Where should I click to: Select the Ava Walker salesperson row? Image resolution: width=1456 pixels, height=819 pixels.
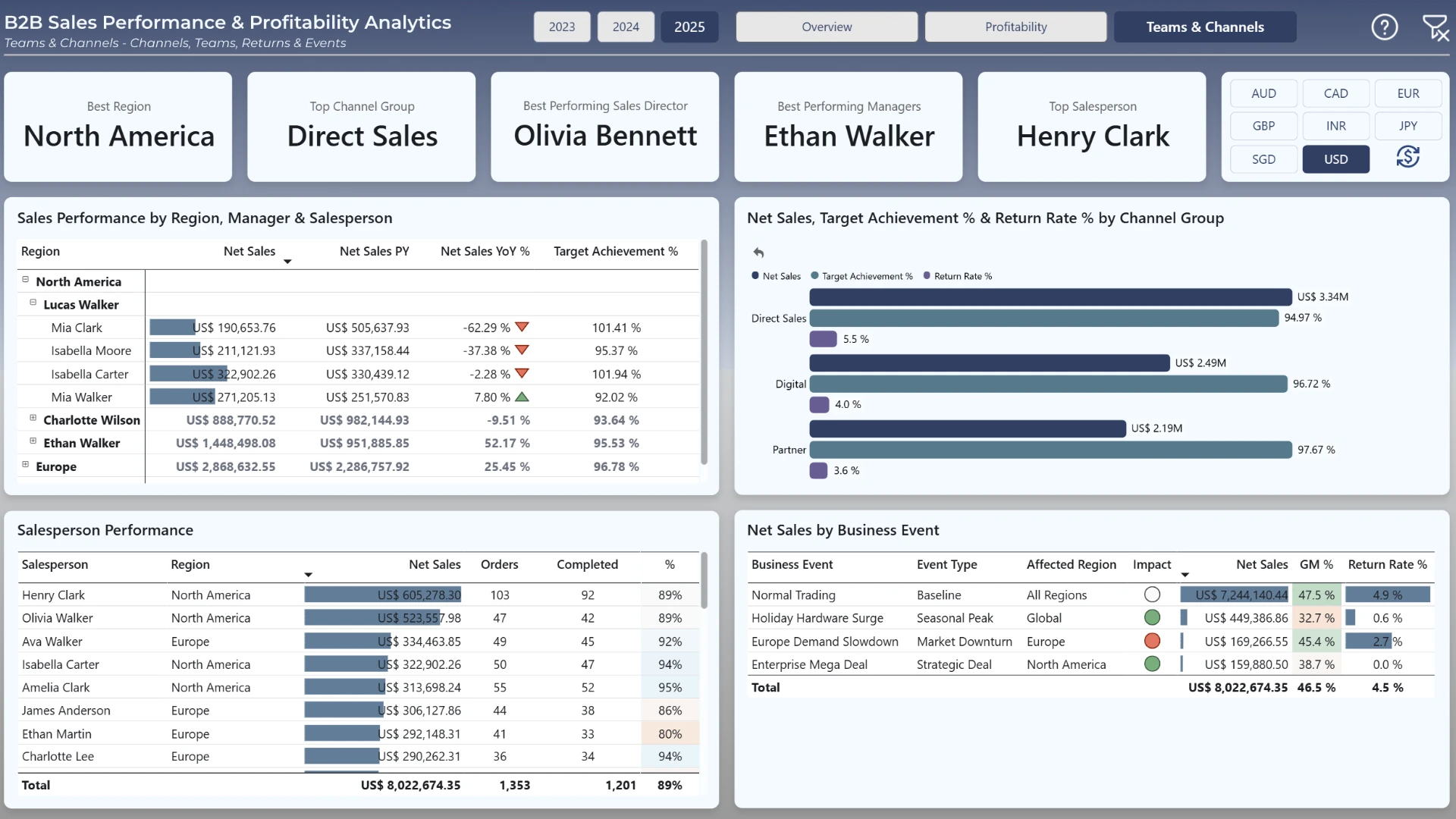pos(359,641)
